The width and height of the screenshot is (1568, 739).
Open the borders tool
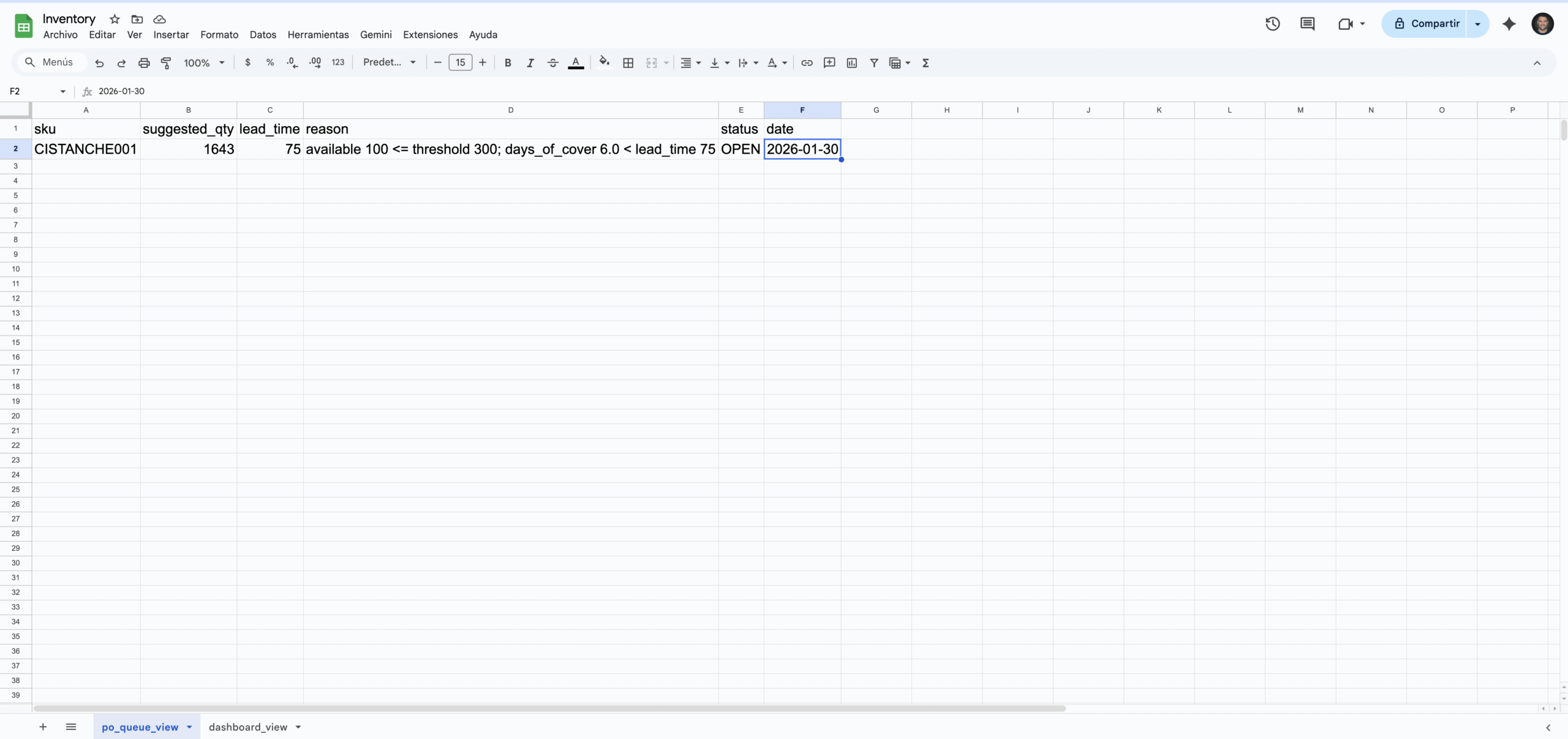[628, 62]
